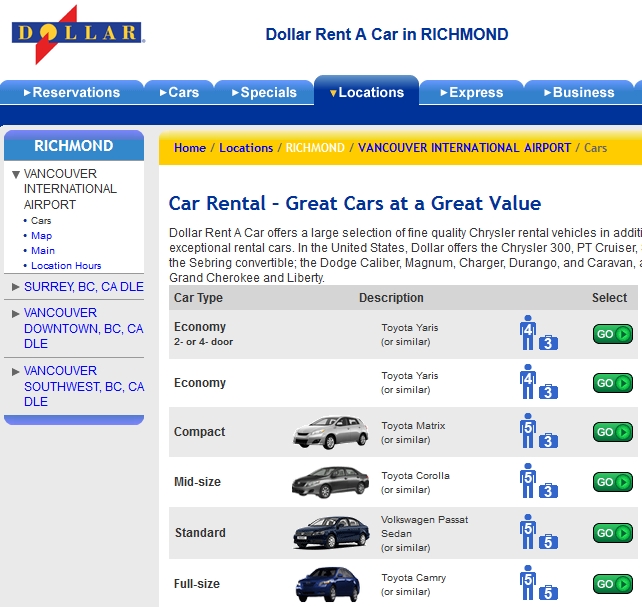The width and height of the screenshot is (642, 607).
Task: Click passenger icon in Compact row
Action: coord(528,430)
